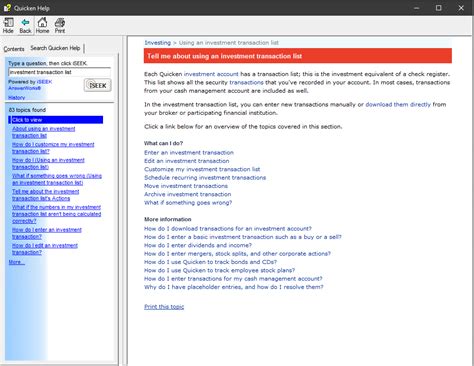
Task: Open 'Tell me about the investment transaction list's Actions'
Action: click(46, 195)
